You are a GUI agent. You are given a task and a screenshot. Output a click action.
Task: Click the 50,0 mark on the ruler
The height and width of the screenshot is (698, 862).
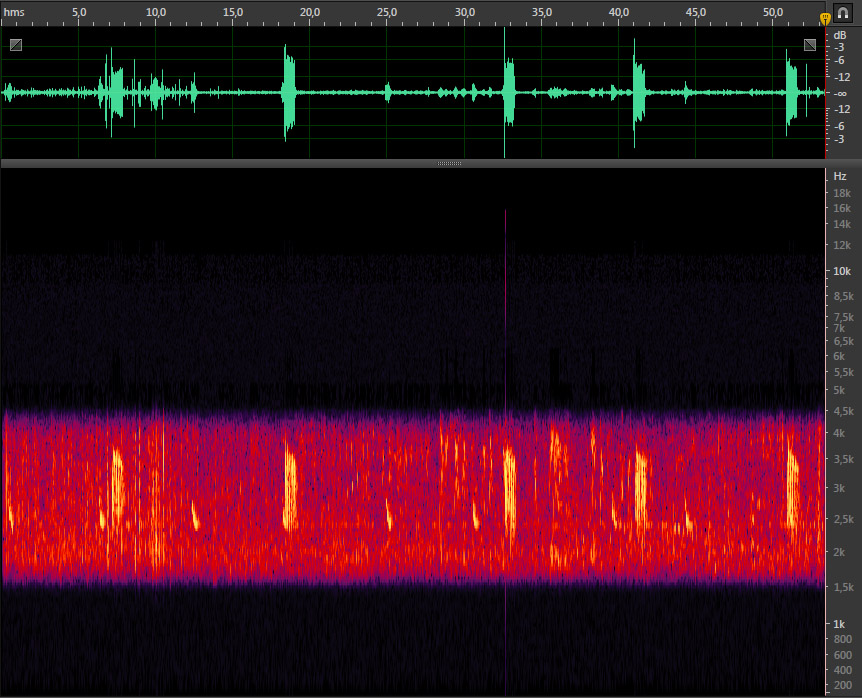[773, 12]
